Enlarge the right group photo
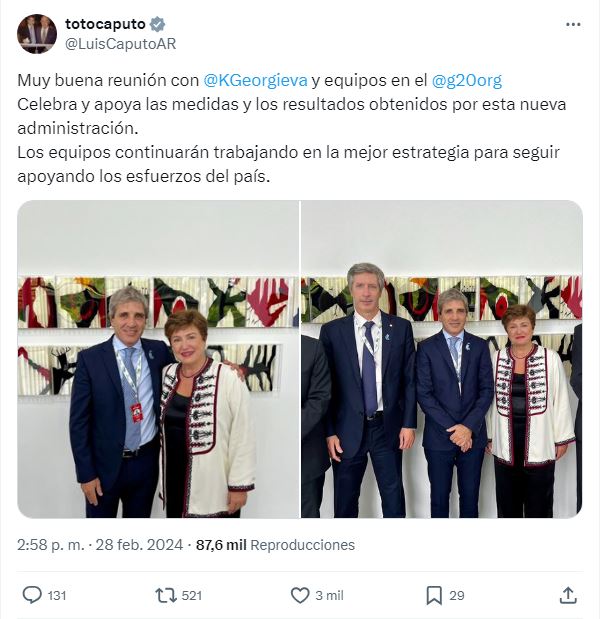603x619 pixels. [442, 359]
